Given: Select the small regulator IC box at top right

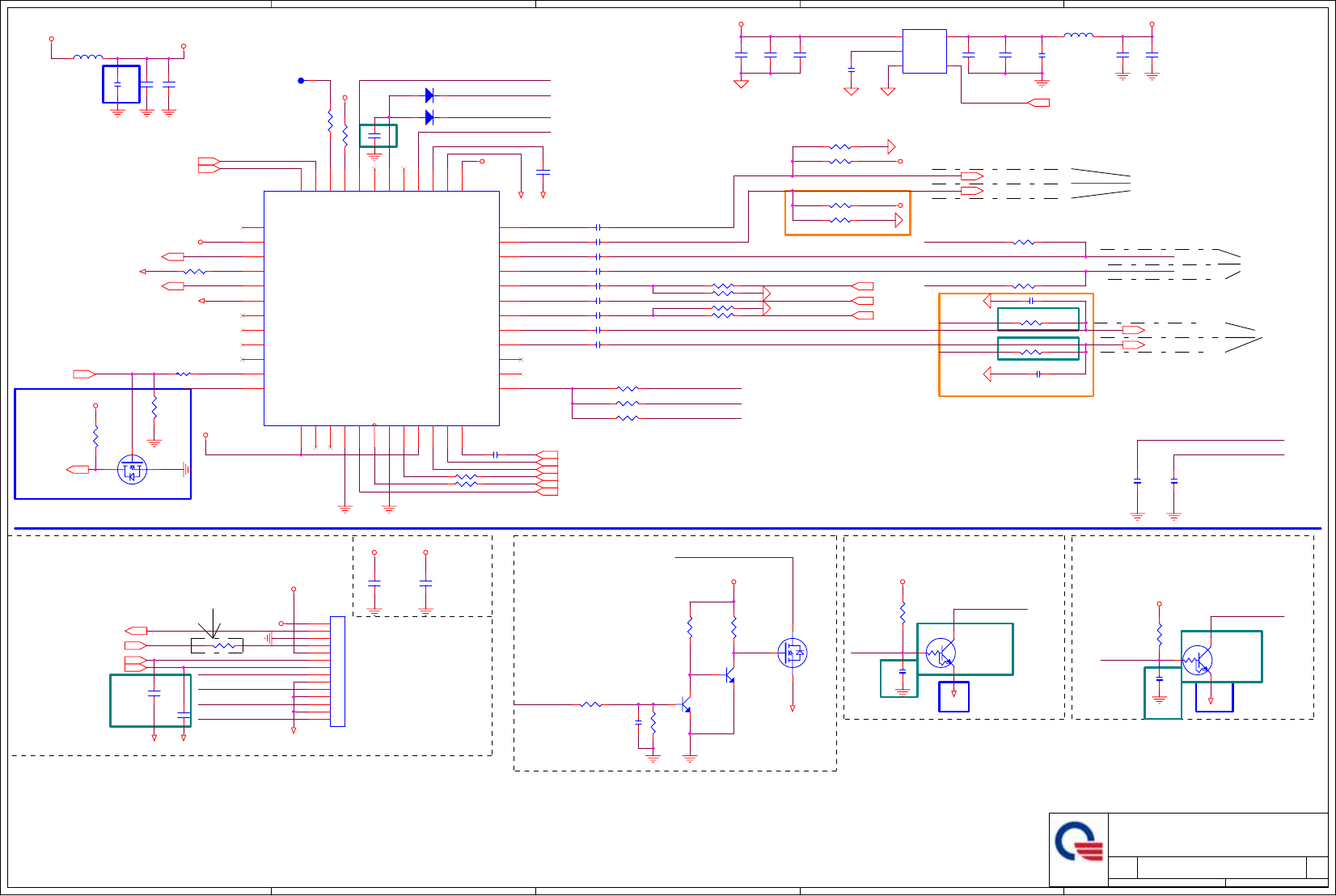Looking at the screenshot, I should coord(924,51).
